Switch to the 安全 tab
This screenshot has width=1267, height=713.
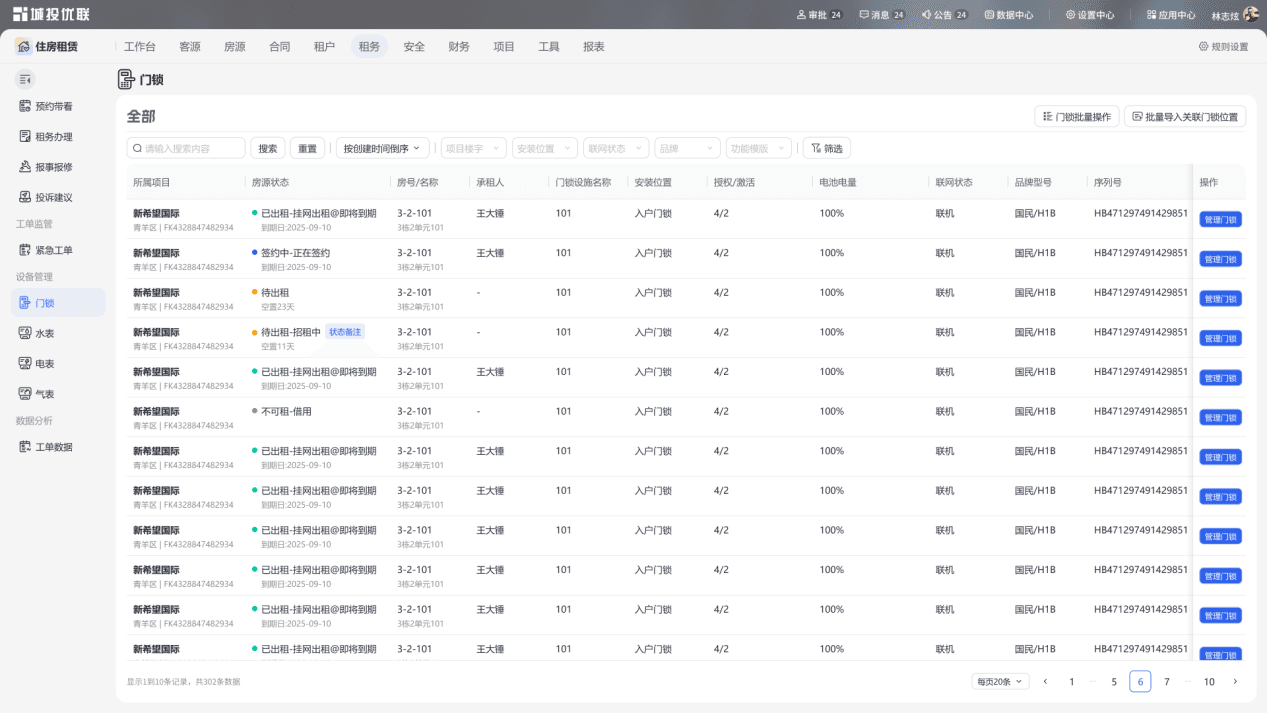click(x=414, y=47)
